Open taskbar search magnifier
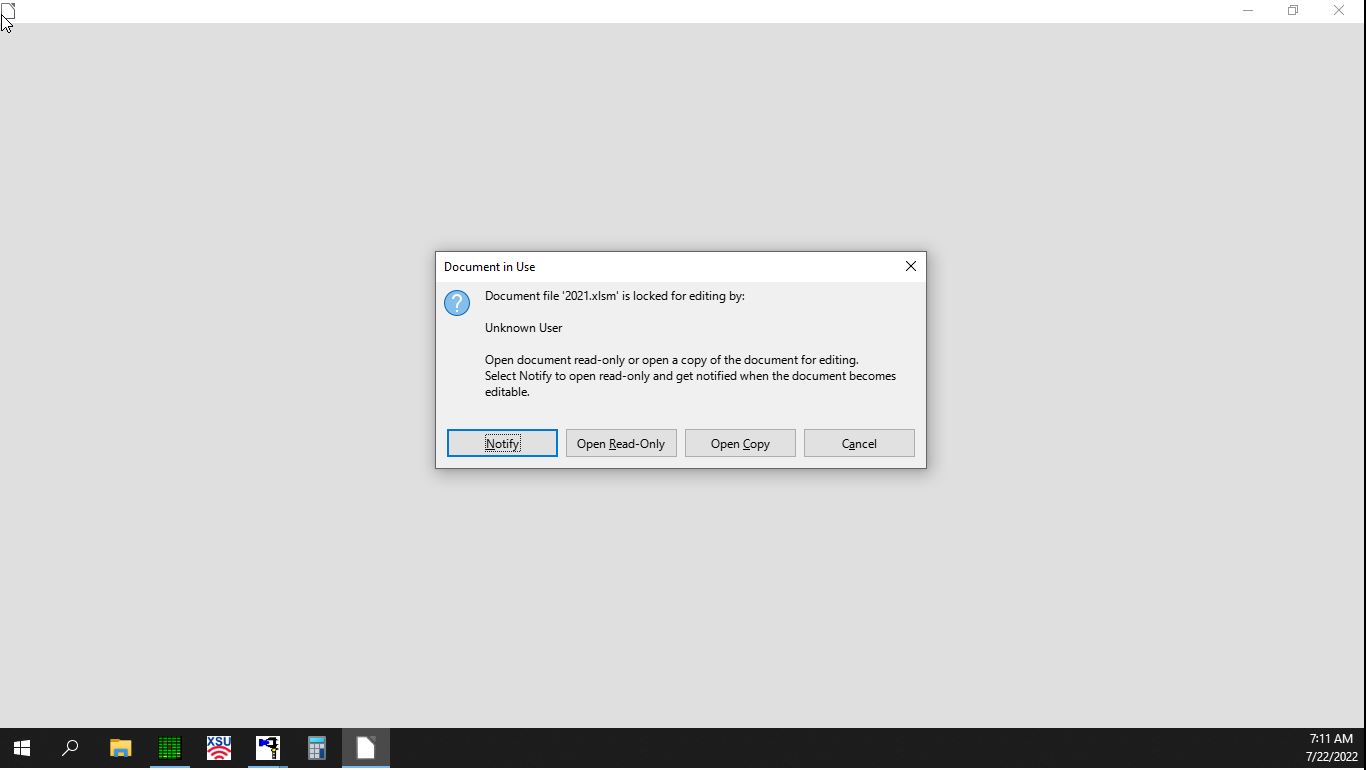The image size is (1366, 770). 71,748
